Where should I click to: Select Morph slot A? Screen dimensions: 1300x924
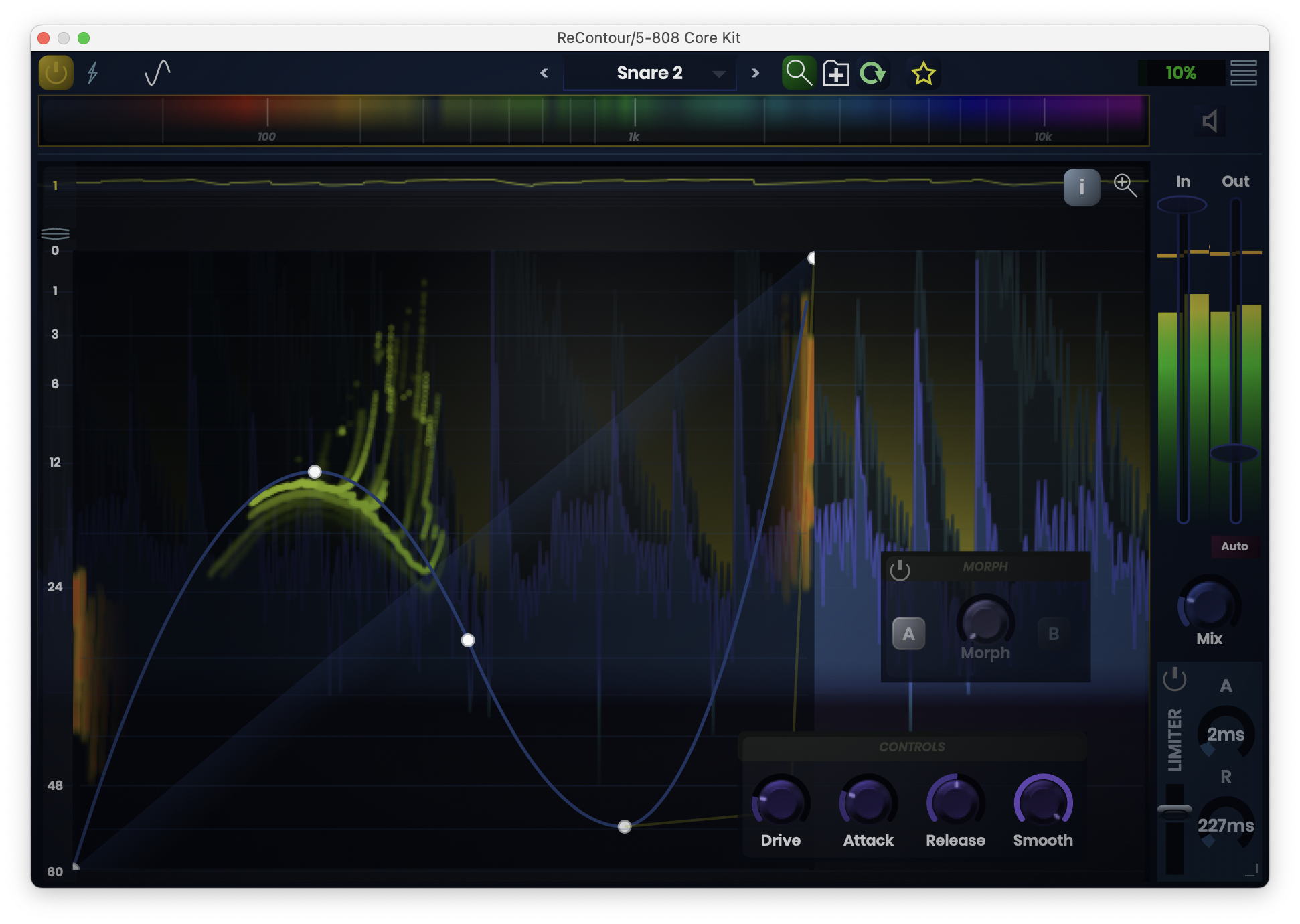[x=908, y=633]
